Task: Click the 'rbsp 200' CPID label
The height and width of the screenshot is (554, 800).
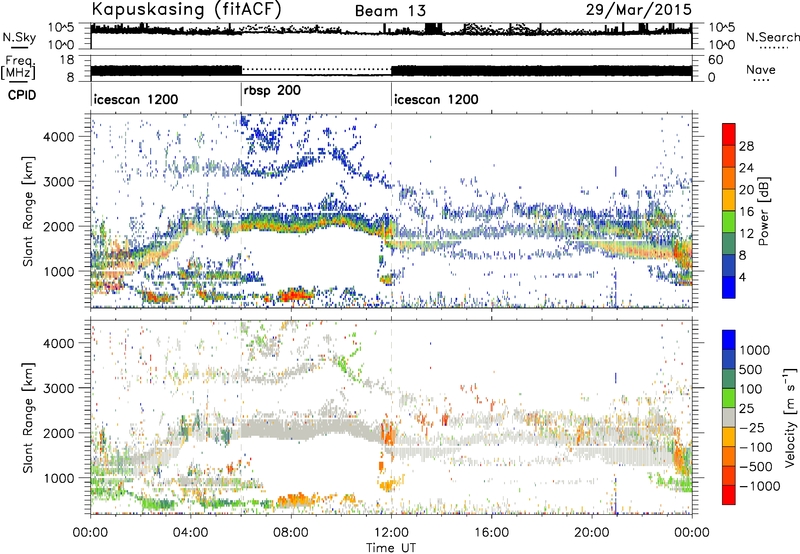Action: [x=272, y=91]
